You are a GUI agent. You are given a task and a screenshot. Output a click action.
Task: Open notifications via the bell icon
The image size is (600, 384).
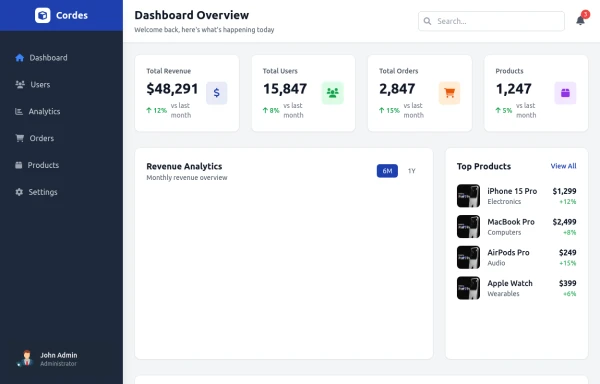click(580, 21)
